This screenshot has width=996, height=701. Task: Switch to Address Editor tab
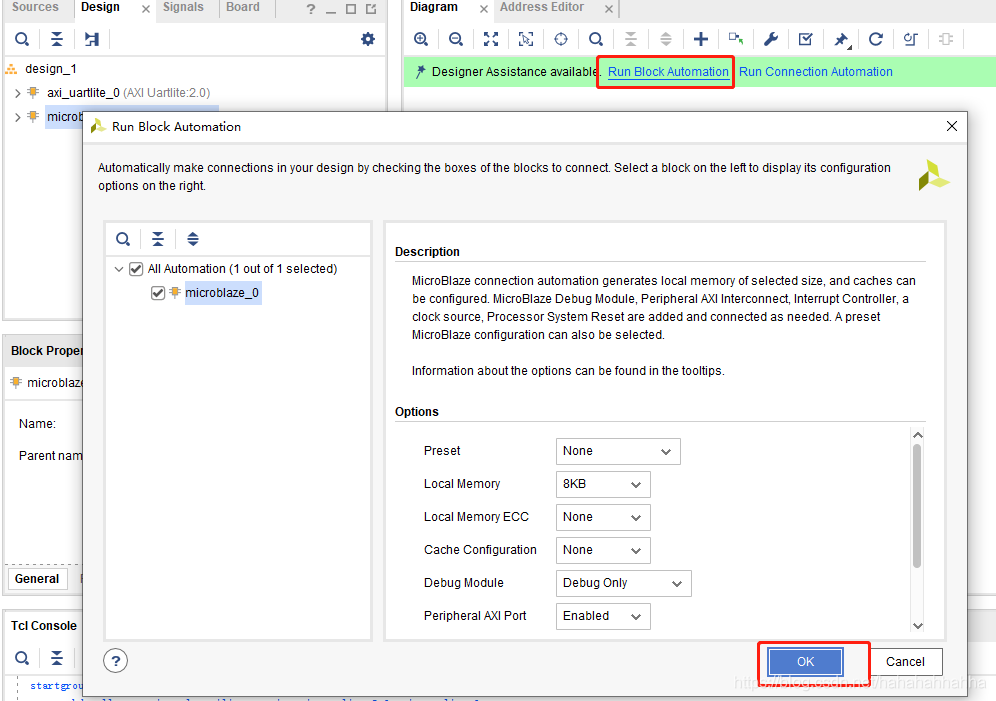tap(541, 8)
